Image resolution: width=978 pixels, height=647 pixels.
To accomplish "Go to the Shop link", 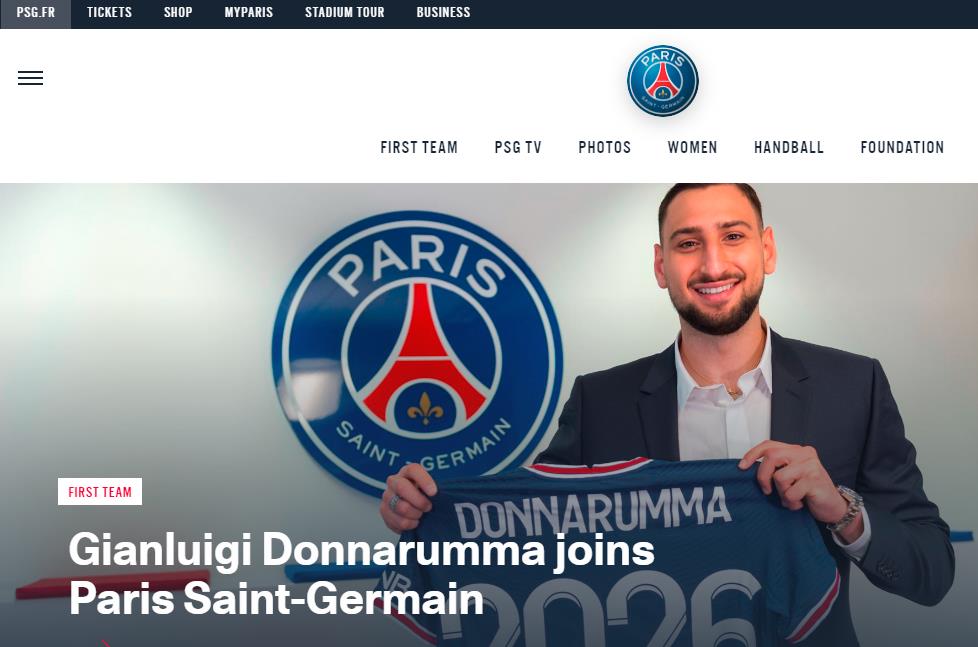I will pos(178,12).
